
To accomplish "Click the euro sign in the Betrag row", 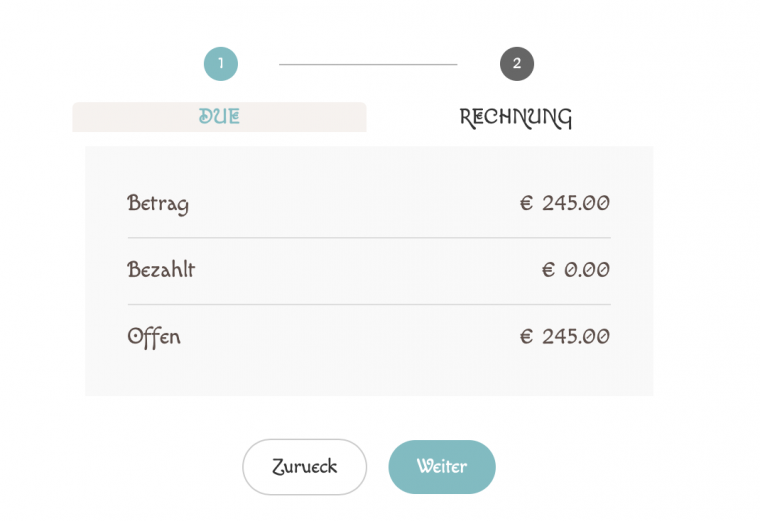I will (526, 203).
